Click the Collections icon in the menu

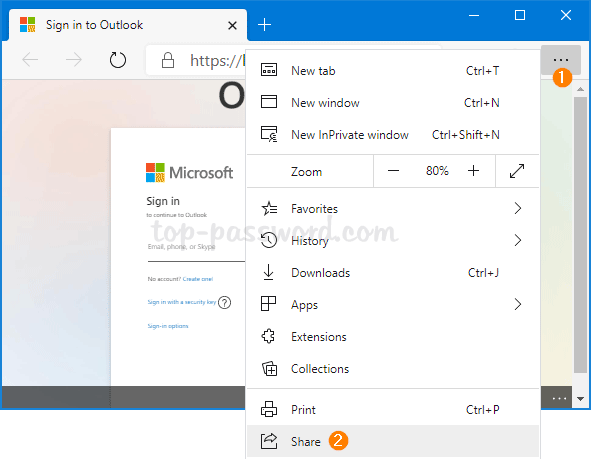click(269, 369)
